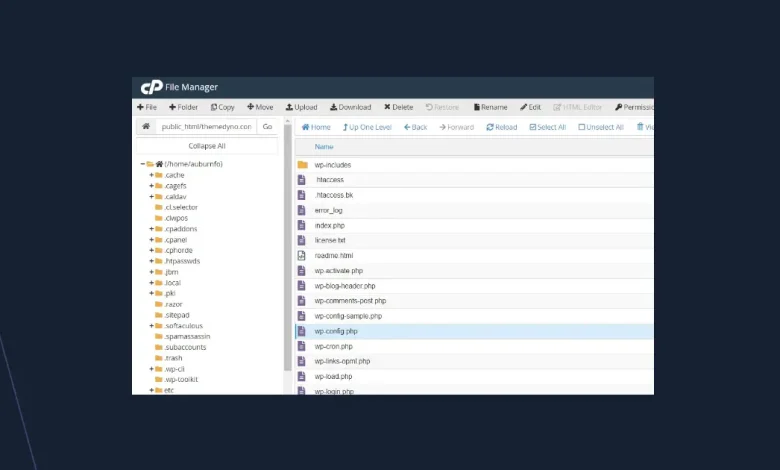Click the Go button
Viewport: 780px width, 470px height.
tap(267, 126)
